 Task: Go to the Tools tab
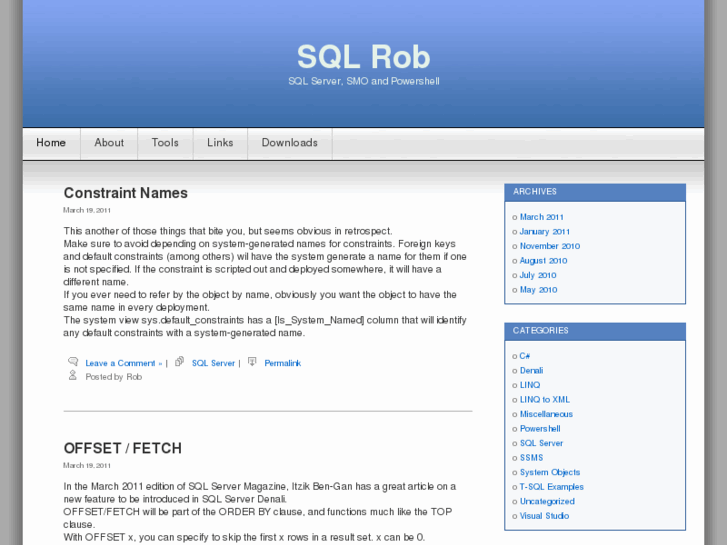165,143
